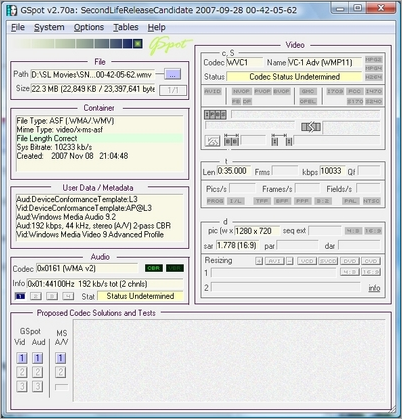
Task: Click the QPEL indicator
Action: (308, 101)
